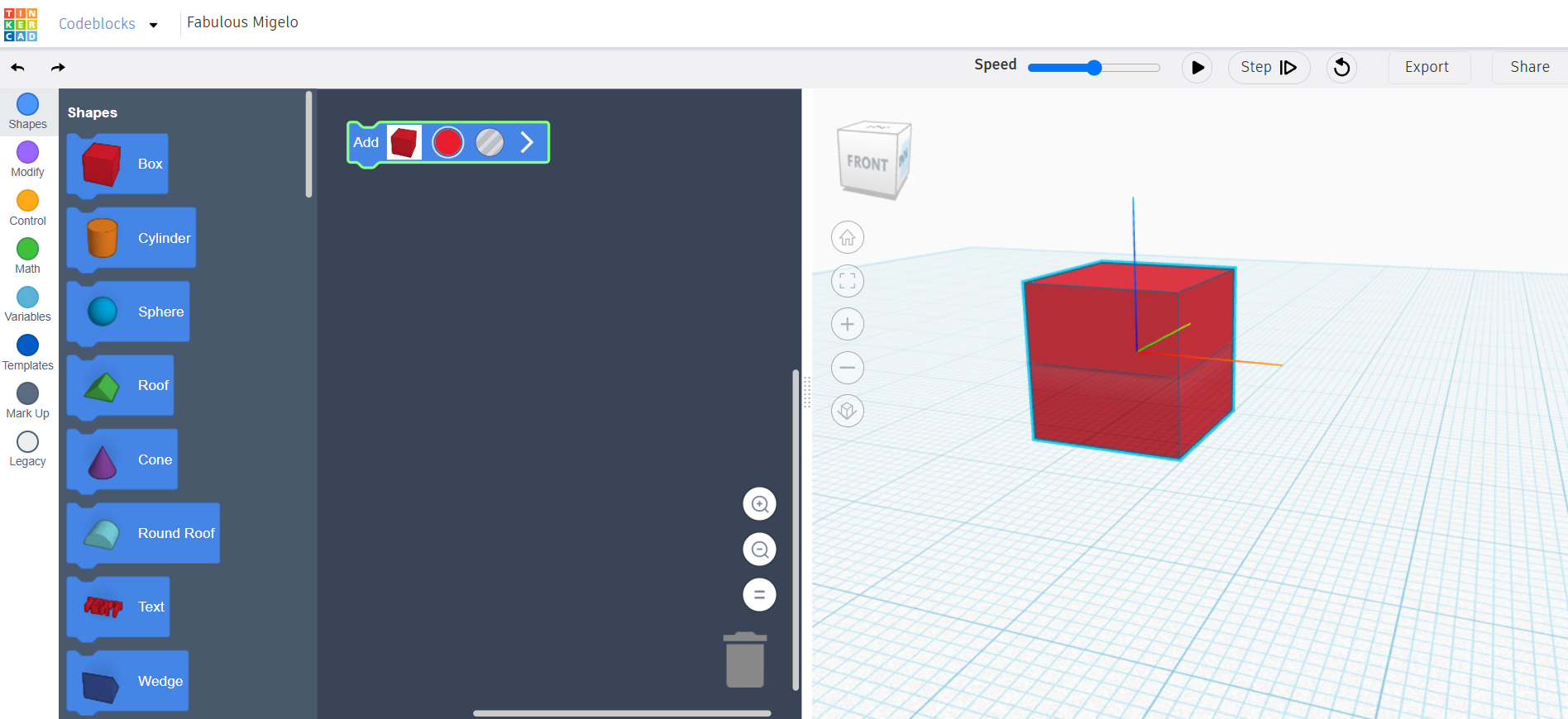Click the Tinkercad logo

pyautogui.click(x=21, y=24)
